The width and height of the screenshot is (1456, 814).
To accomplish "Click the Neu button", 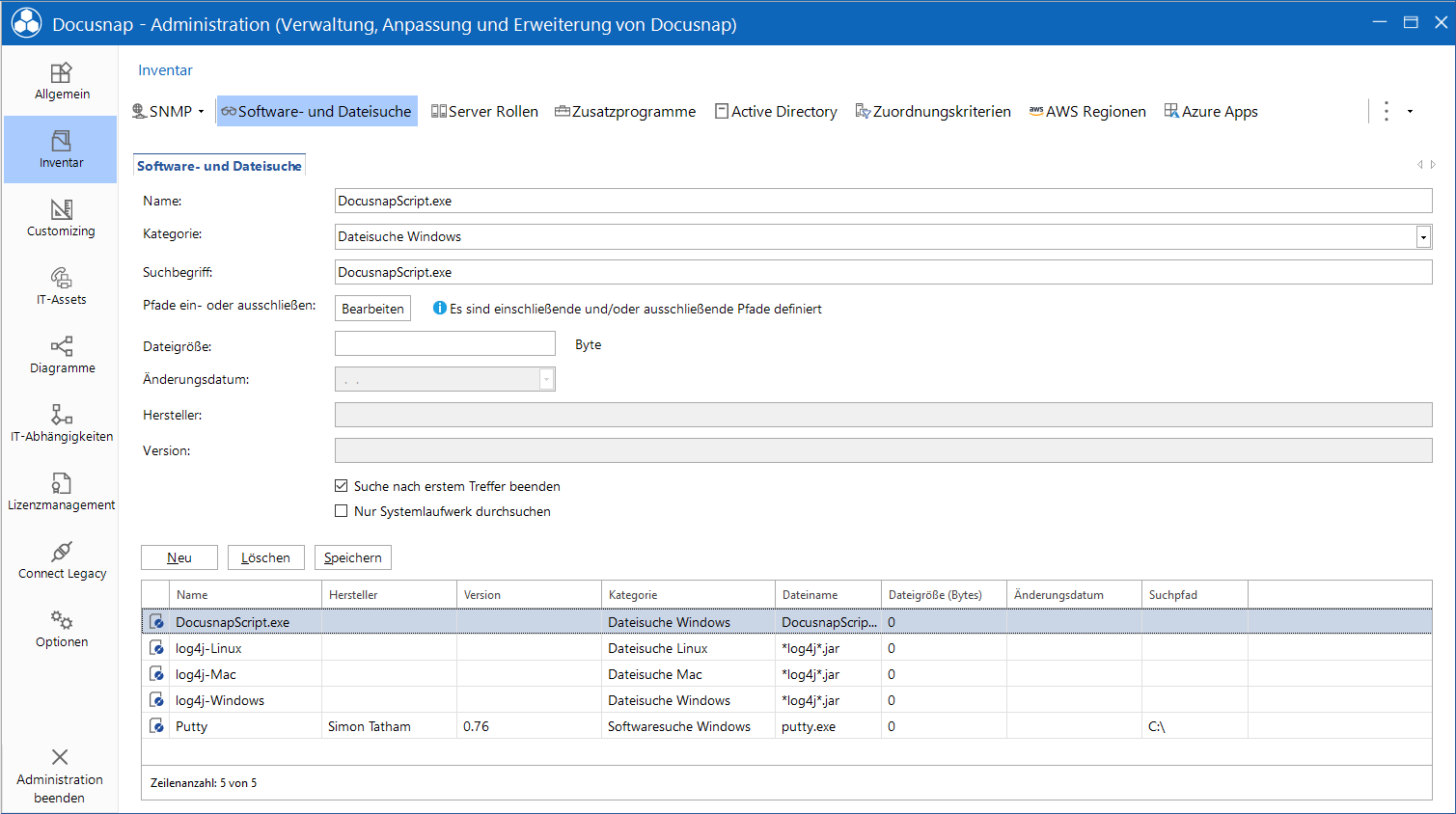I will pyautogui.click(x=179, y=557).
